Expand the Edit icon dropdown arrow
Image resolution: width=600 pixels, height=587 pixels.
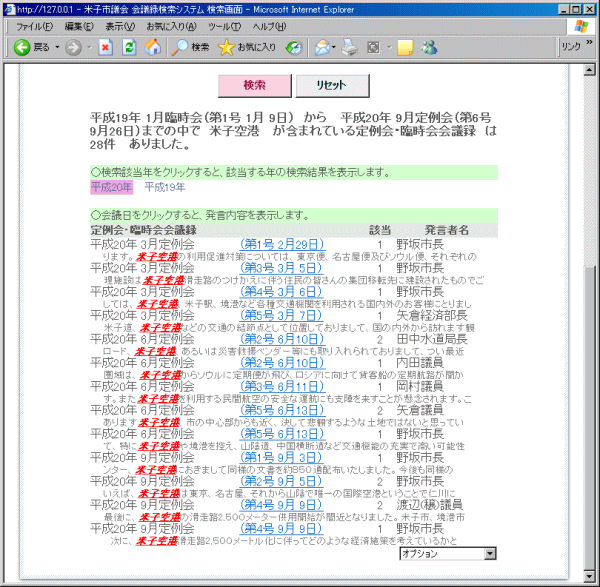pos(389,47)
